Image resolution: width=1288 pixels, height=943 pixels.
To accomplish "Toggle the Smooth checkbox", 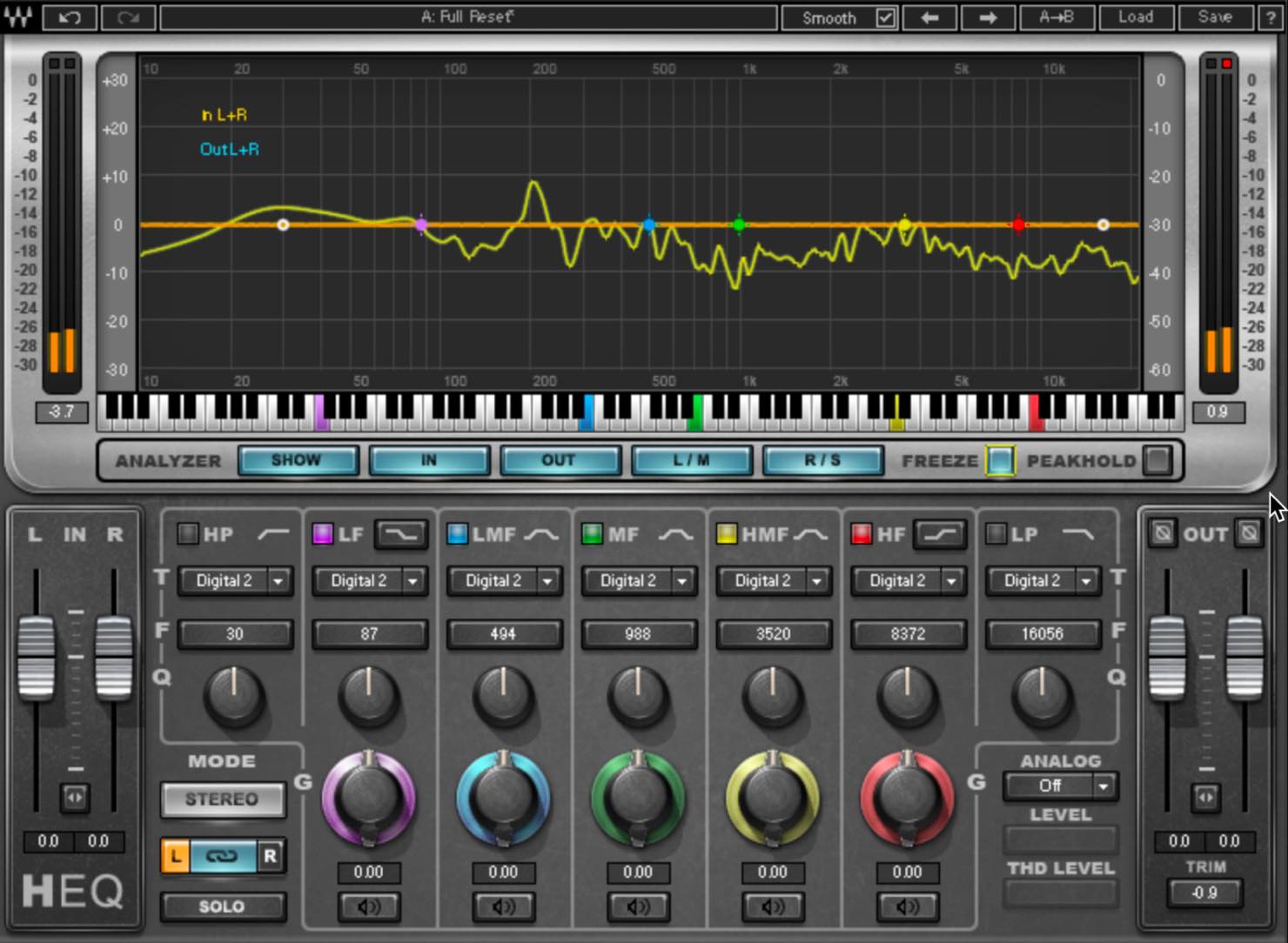I will click(885, 17).
